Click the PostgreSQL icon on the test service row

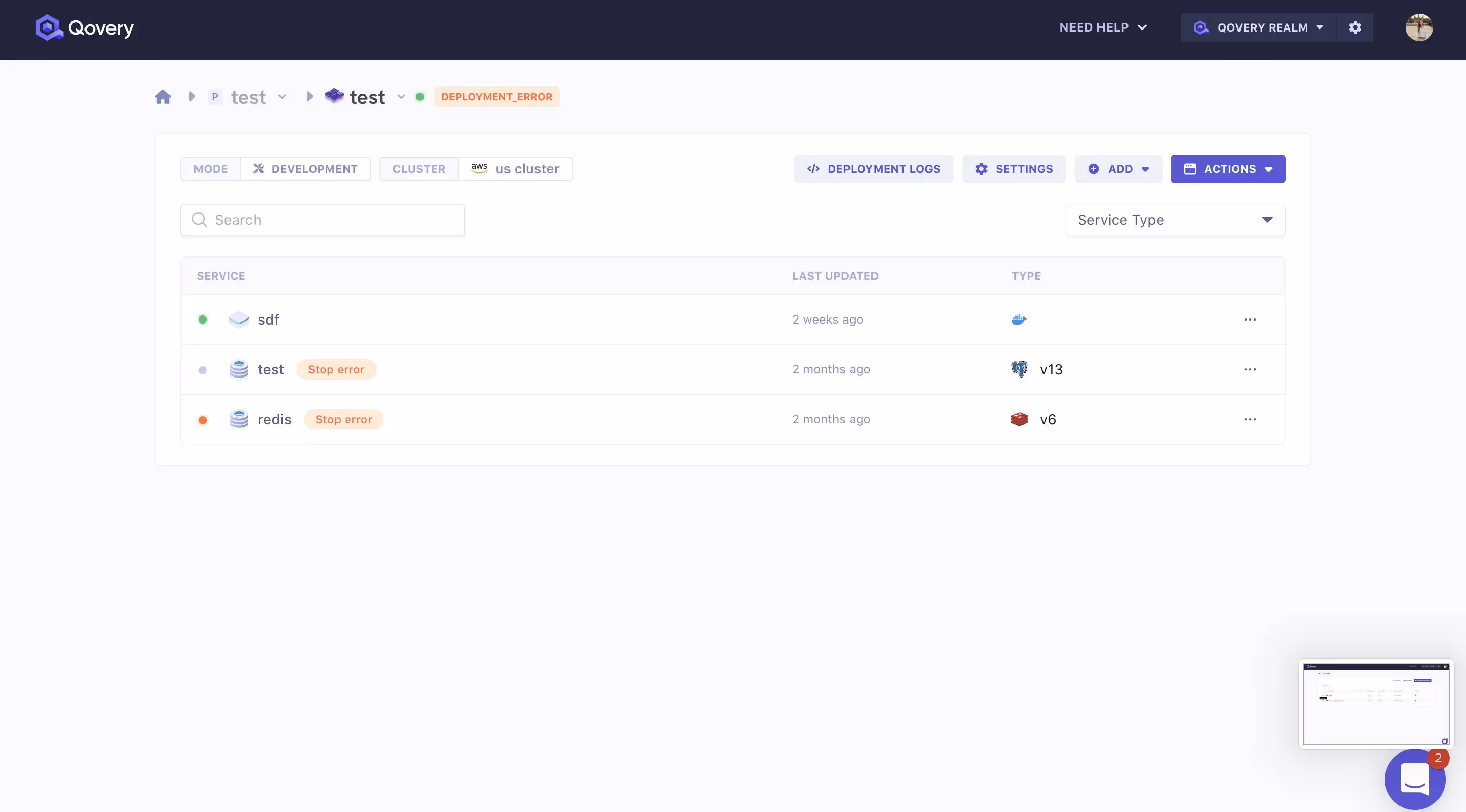tap(1019, 368)
